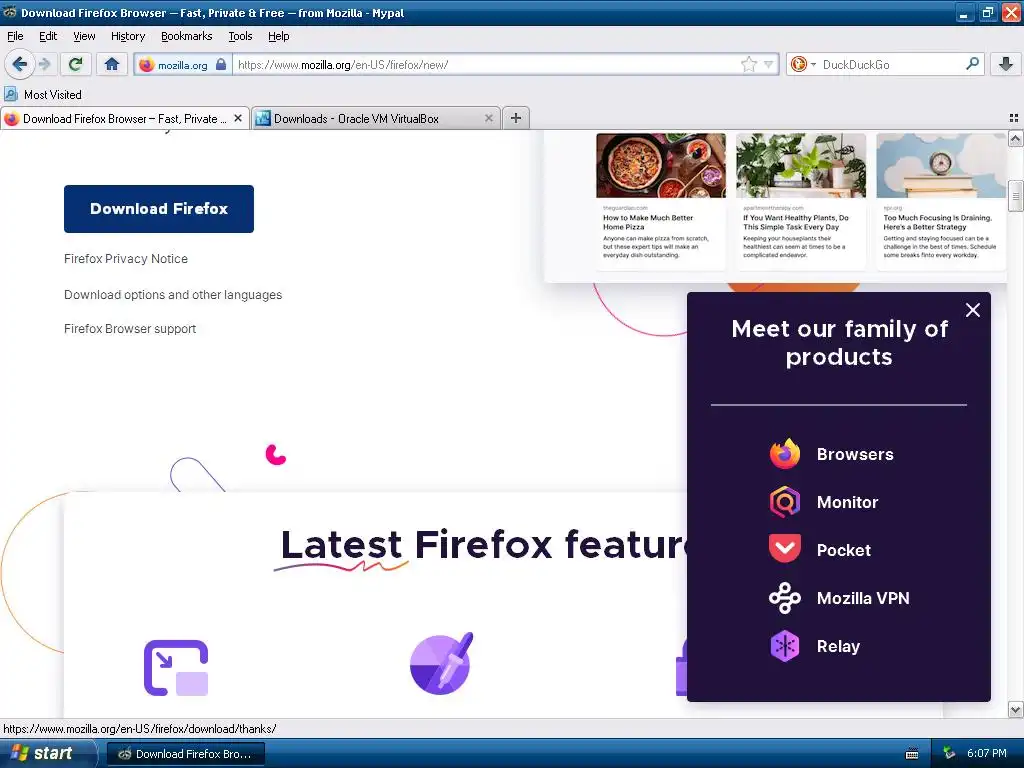Viewport: 1024px width, 768px height.
Task: Open the View menu
Action: [x=84, y=36]
